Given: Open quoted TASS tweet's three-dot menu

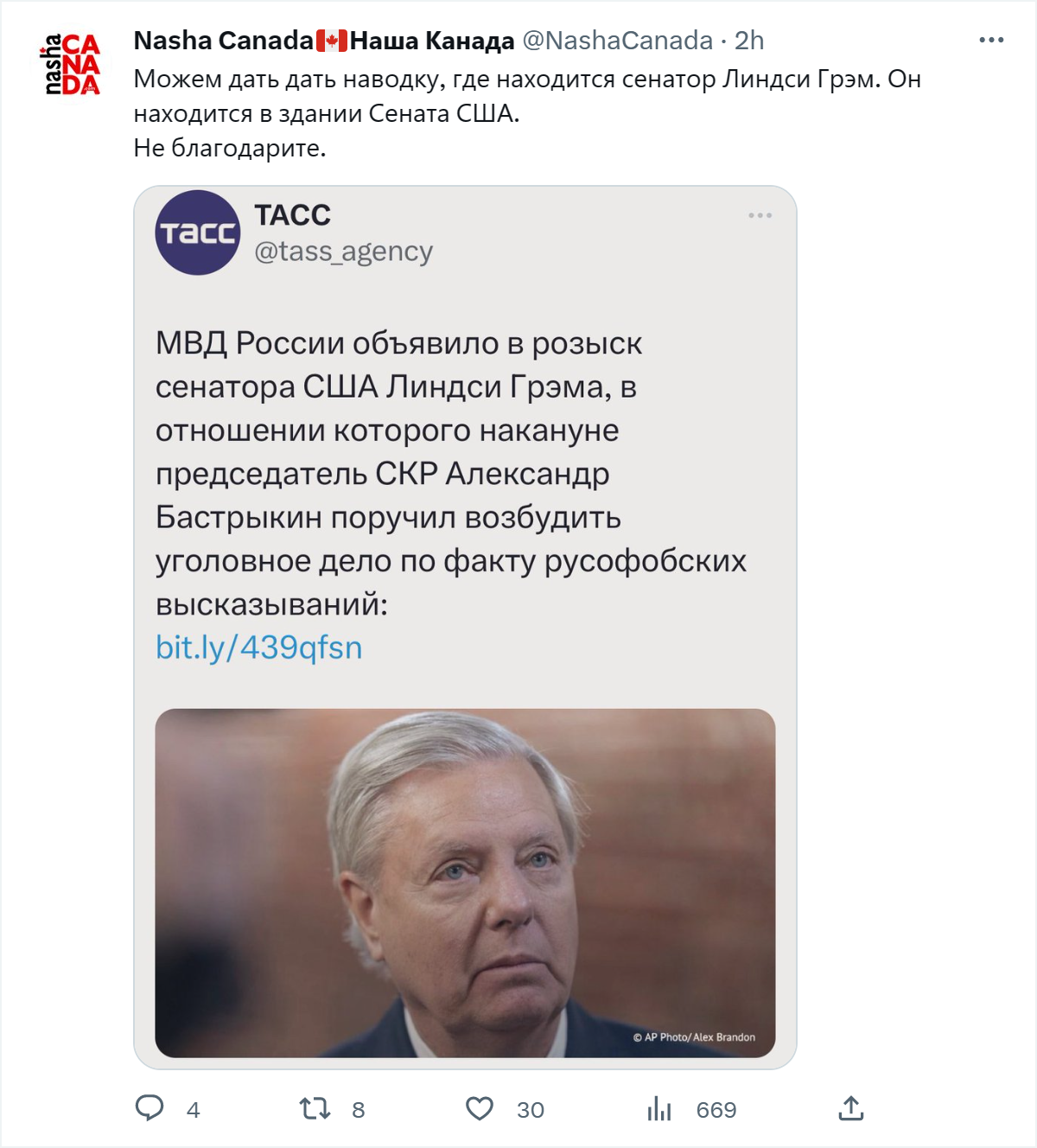Looking at the screenshot, I should 760,215.
